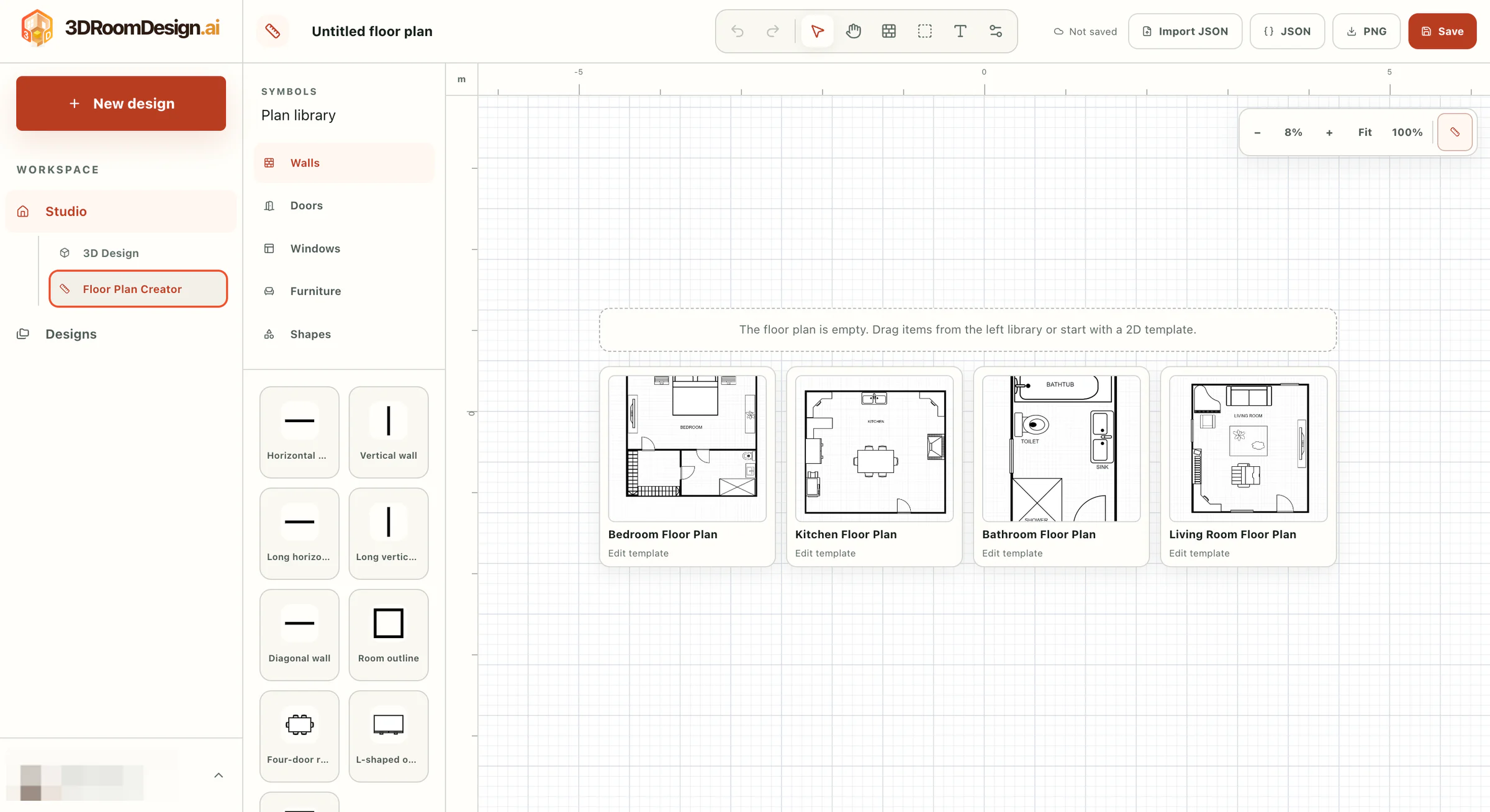Click Edit template under Kitchen Floor Plan
1490x812 pixels.
[x=825, y=553]
